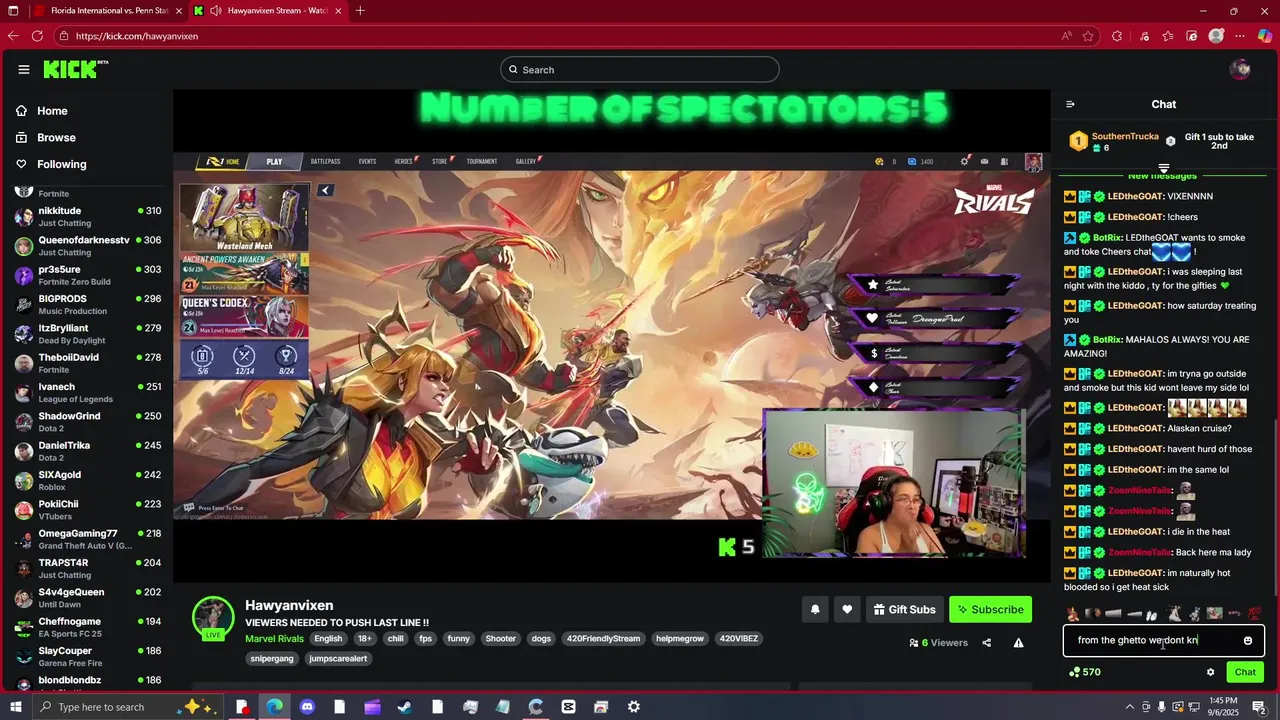1280x720 pixels.
Task: Send message with green Chat button
Action: (x=1245, y=672)
